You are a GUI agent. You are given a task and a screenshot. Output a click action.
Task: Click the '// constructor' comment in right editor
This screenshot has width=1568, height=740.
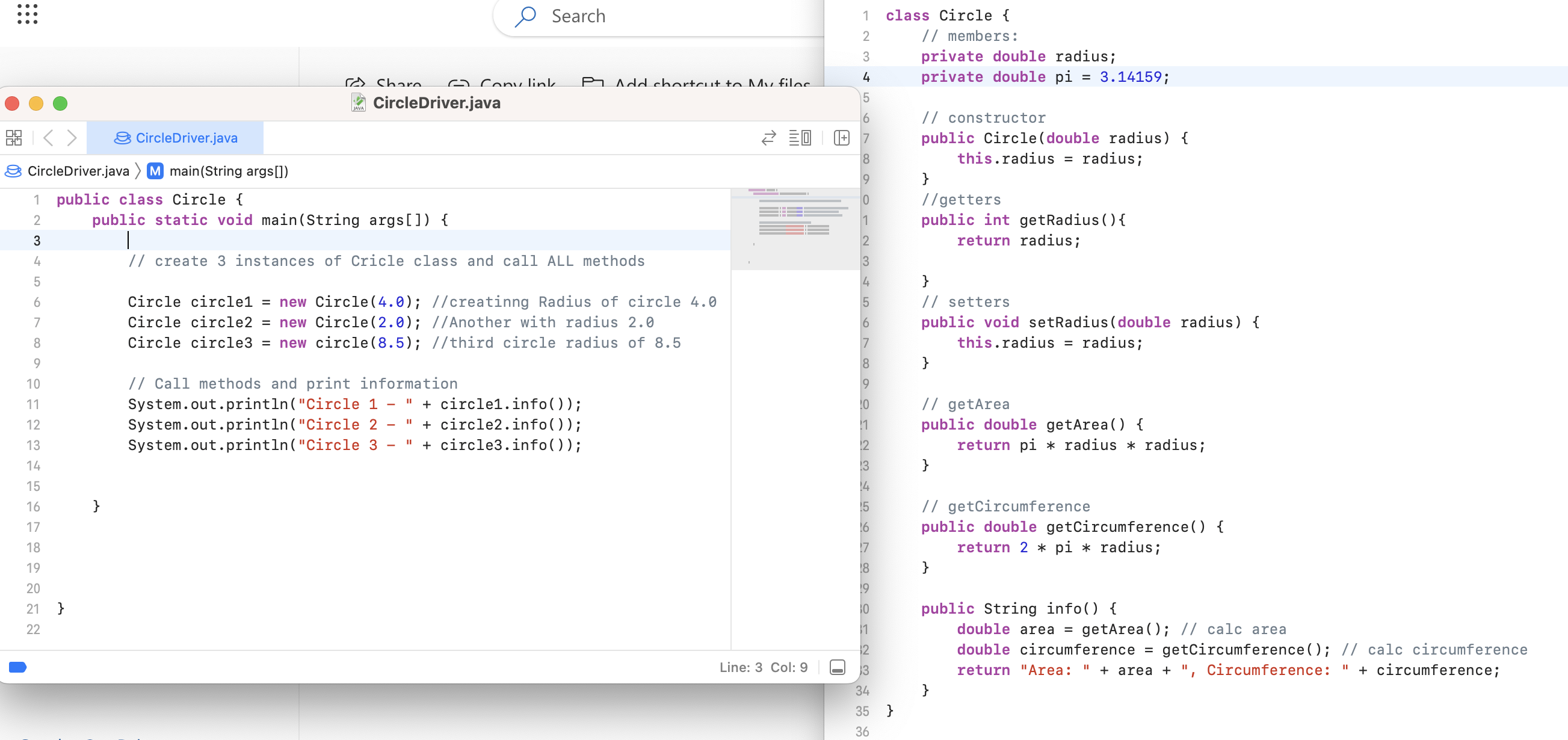pos(983,118)
